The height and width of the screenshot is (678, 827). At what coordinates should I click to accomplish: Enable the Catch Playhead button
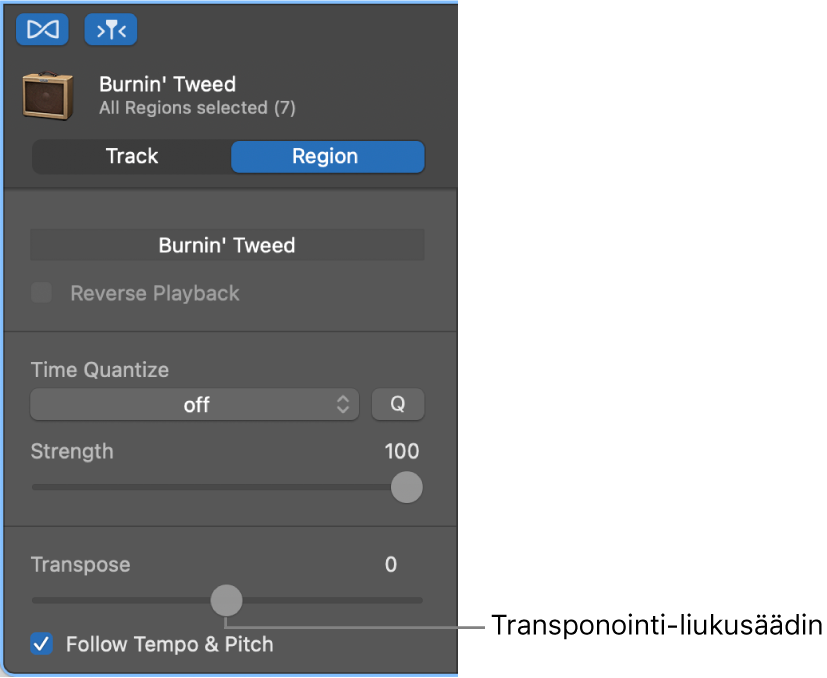tap(110, 30)
